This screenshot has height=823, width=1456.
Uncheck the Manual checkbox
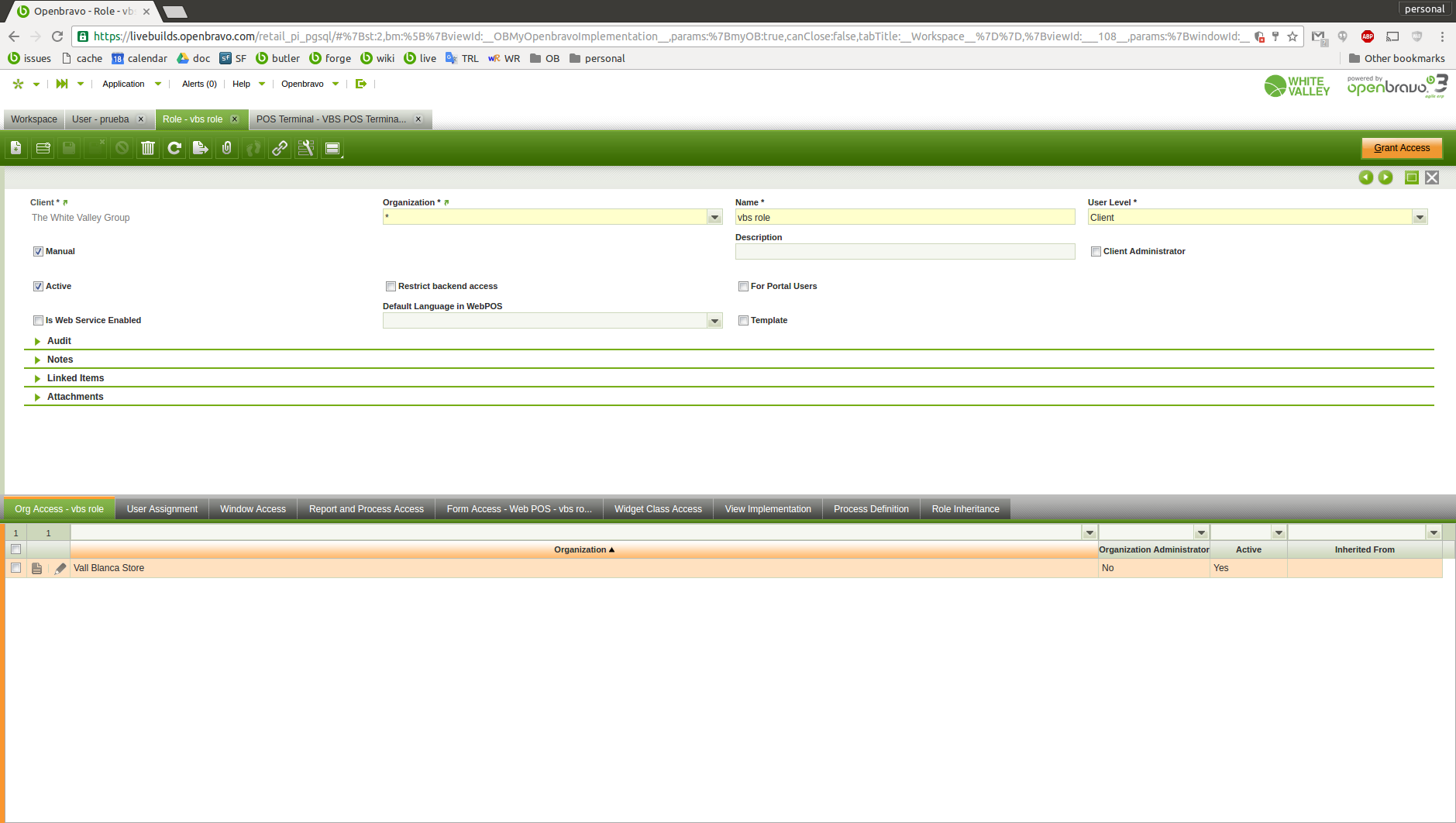(x=38, y=251)
